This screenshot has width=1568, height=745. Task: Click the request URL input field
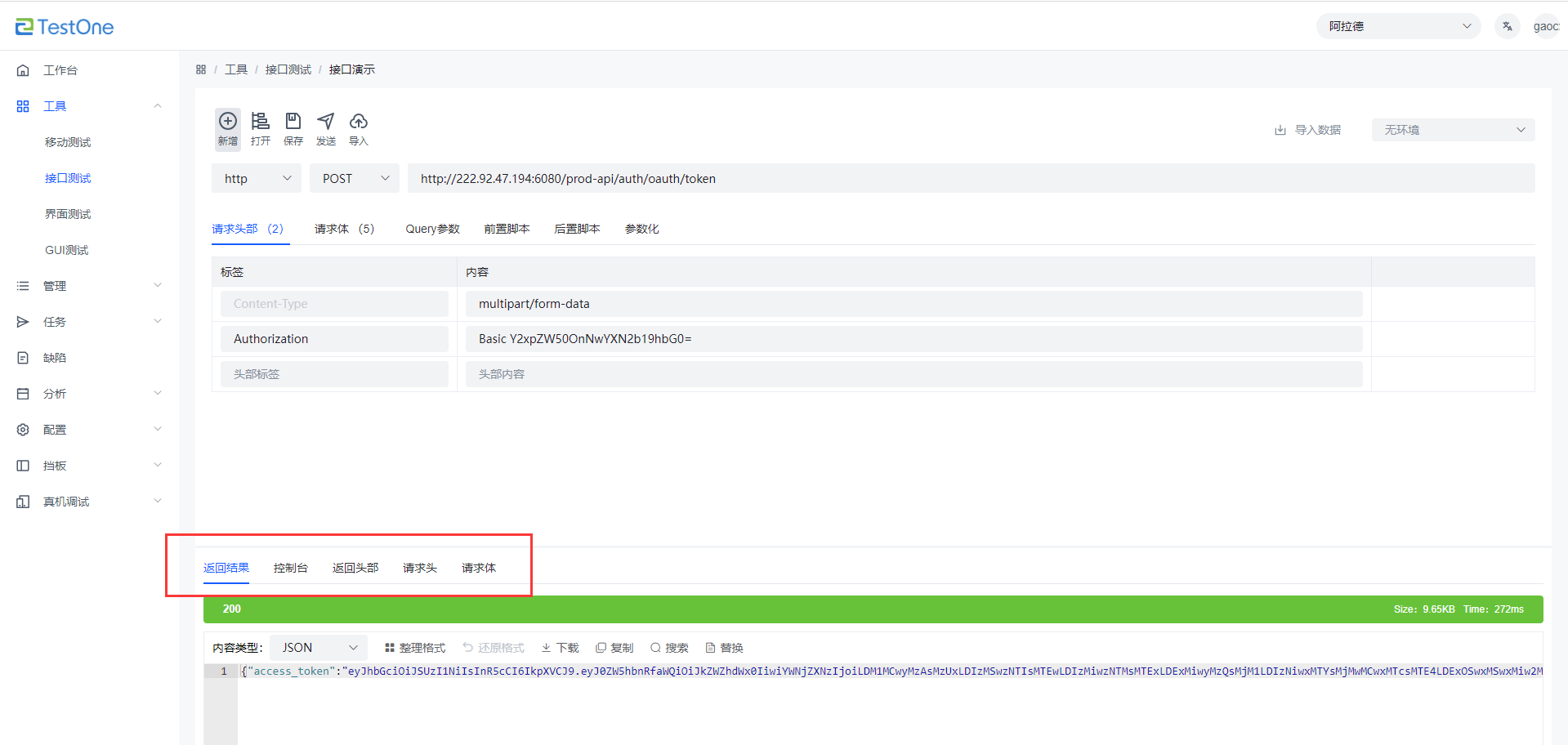tap(970, 178)
